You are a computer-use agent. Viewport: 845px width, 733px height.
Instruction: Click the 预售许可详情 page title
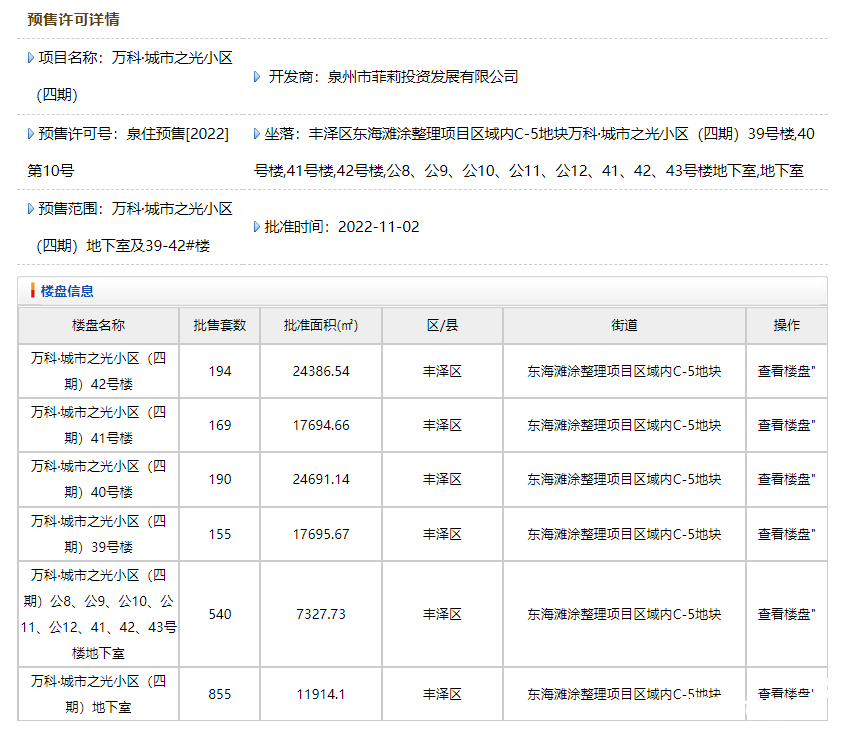click(73, 19)
